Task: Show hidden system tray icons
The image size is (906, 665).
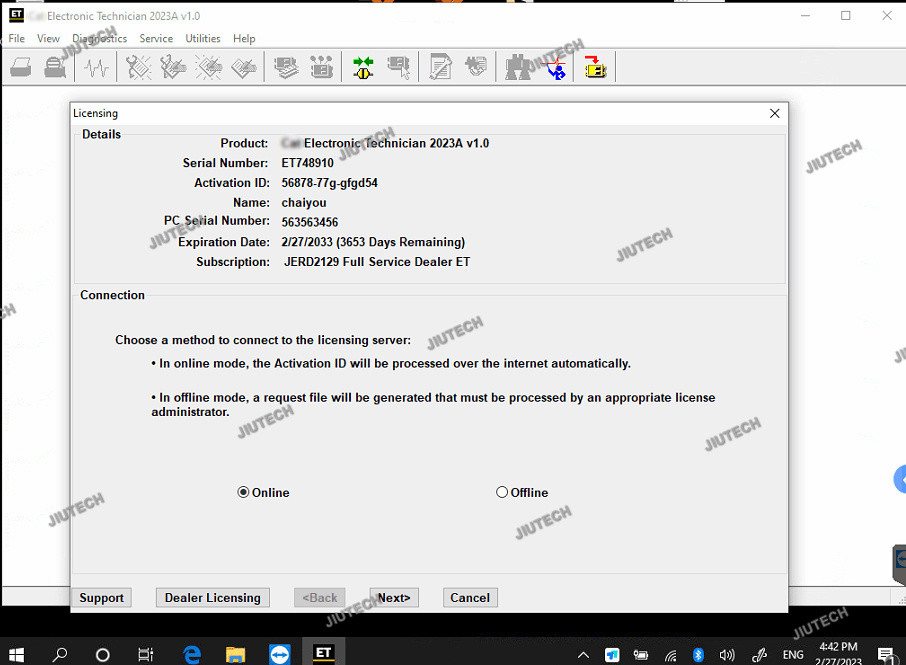Action: 584,655
